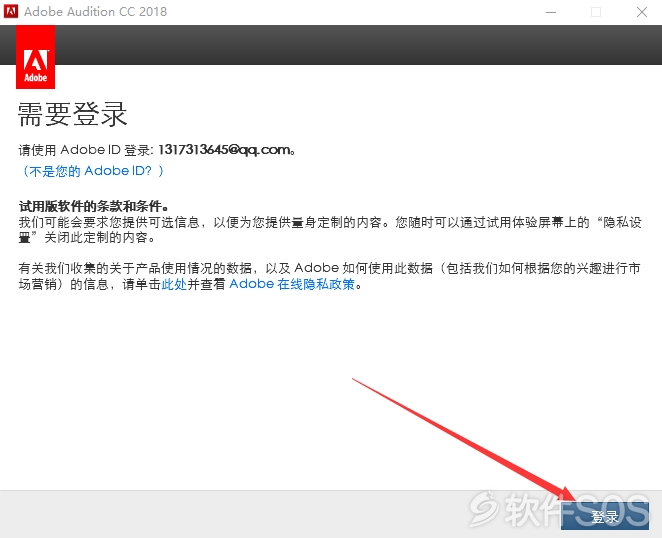The image size is (662, 538).
Task: Click the Adobe Audition title bar icon
Action: (11, 11)
